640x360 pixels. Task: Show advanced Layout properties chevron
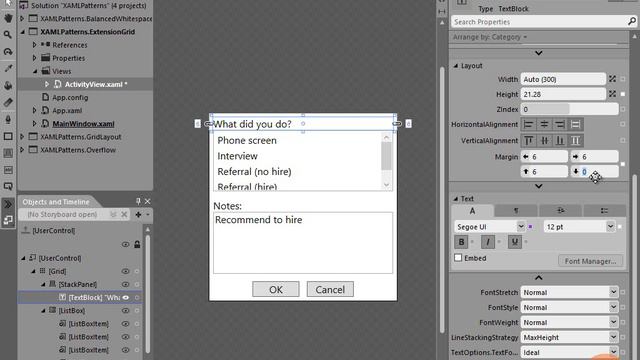tap(538, 186)
